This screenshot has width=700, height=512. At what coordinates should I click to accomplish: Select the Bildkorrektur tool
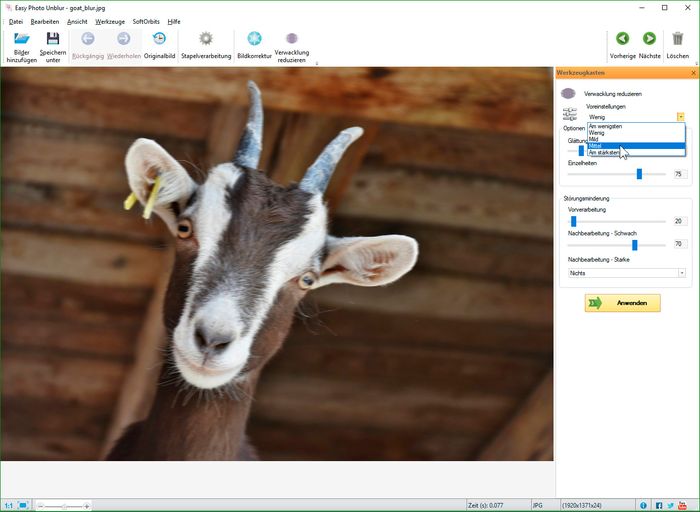coord(254,40)
